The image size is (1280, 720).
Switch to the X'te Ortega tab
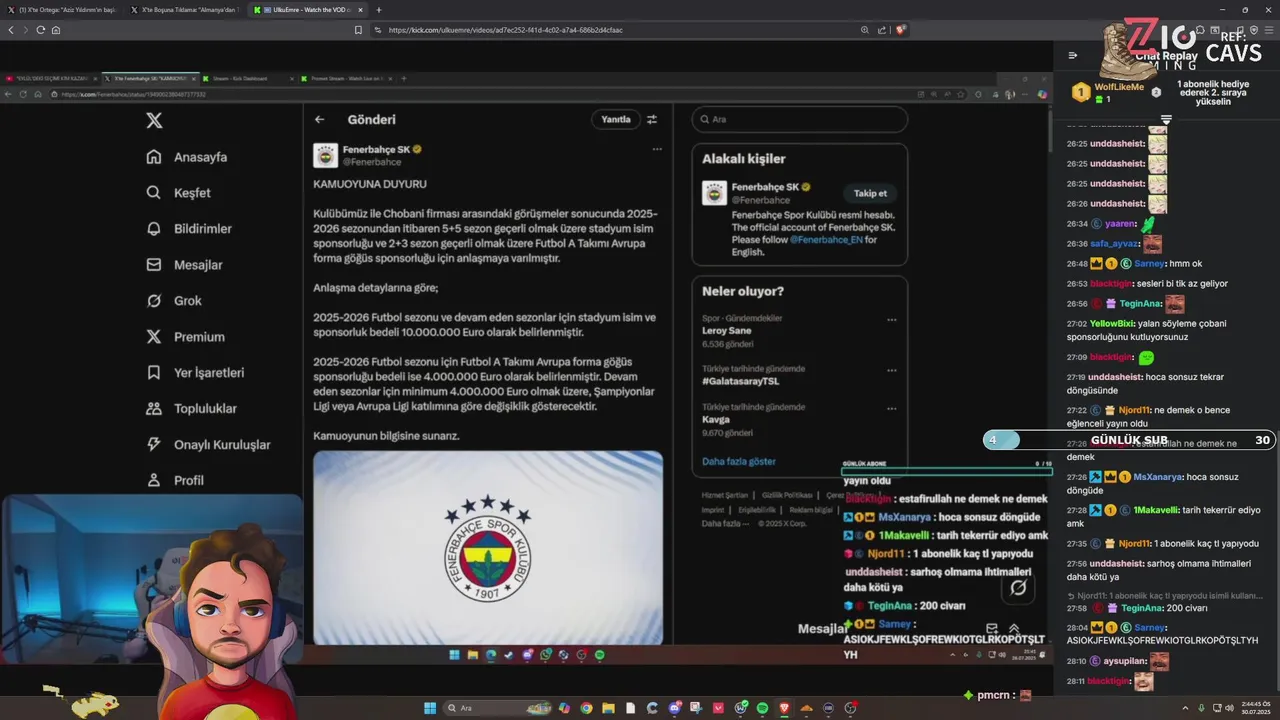coord(63,9)
